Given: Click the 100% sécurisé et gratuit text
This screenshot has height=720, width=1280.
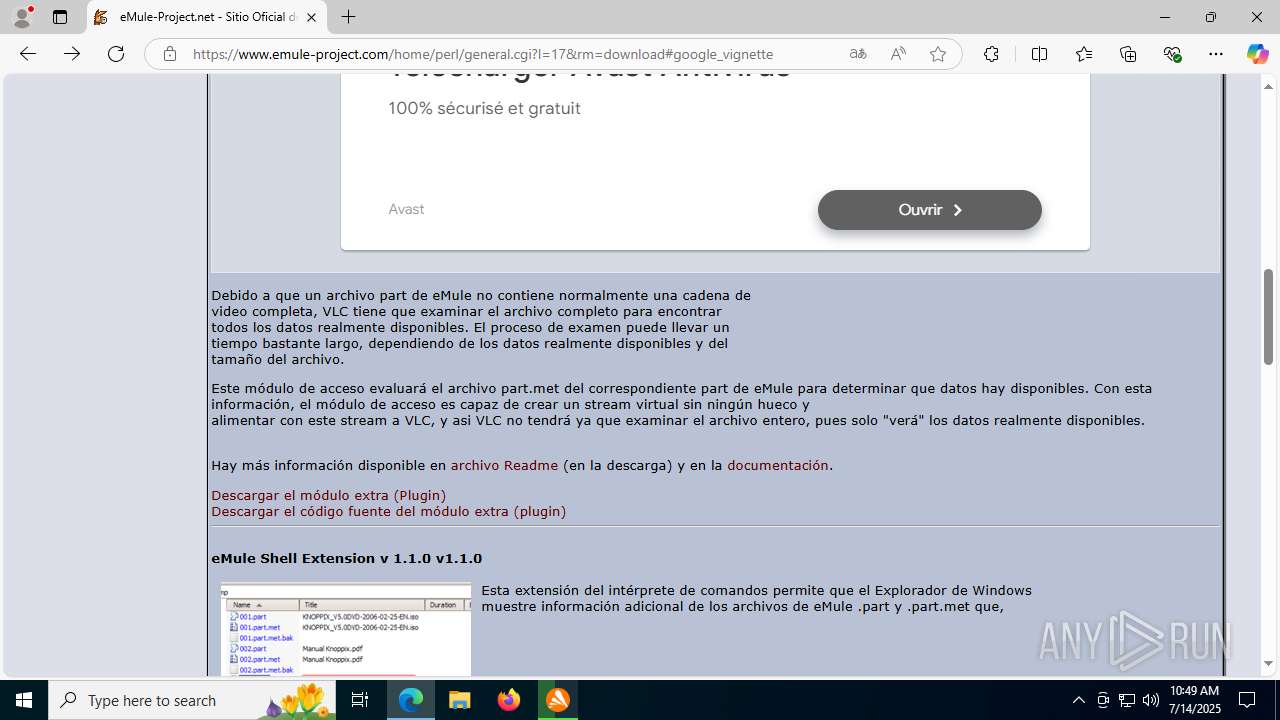Looking at the screenshot, I should 484,108.
